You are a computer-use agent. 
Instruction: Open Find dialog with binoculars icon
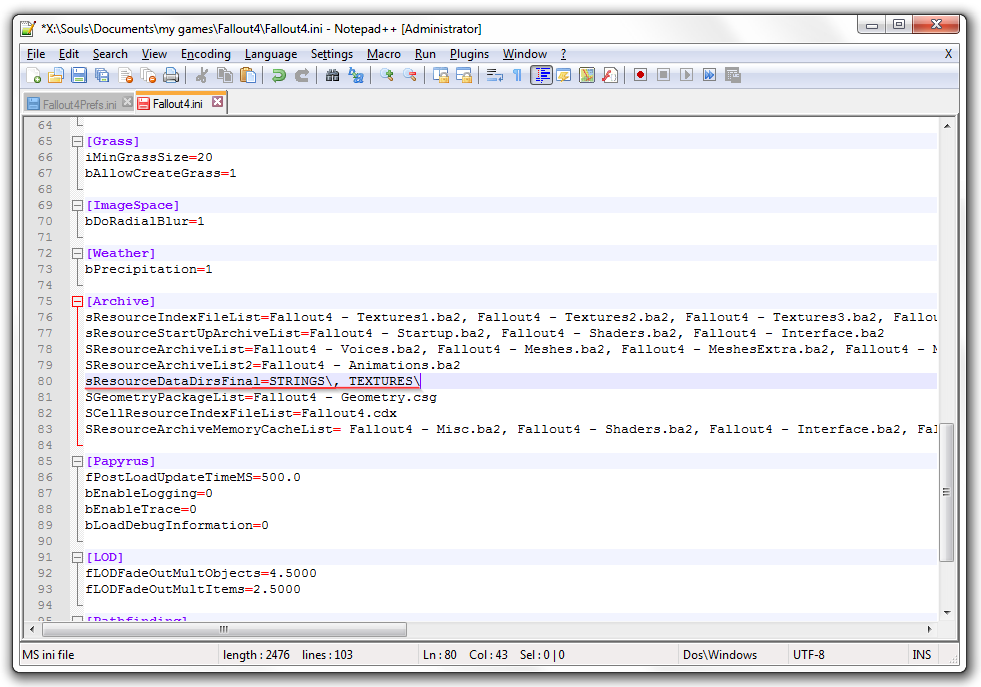pyautogui.click(x=332, y=76)
